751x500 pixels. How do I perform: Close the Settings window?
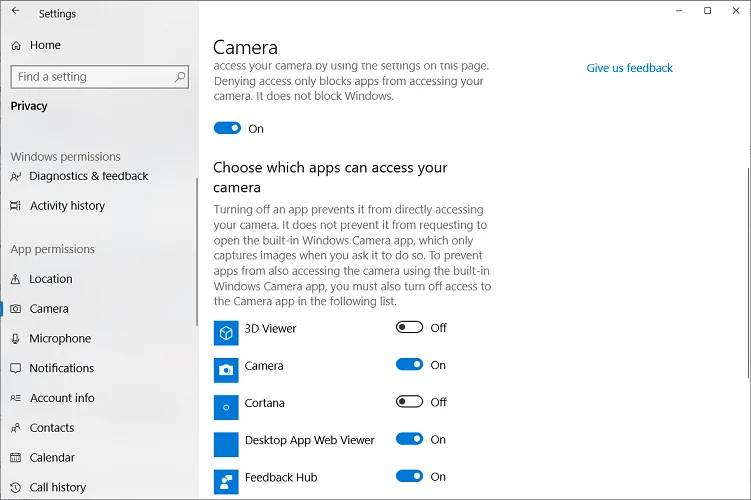tap(736, 11)
